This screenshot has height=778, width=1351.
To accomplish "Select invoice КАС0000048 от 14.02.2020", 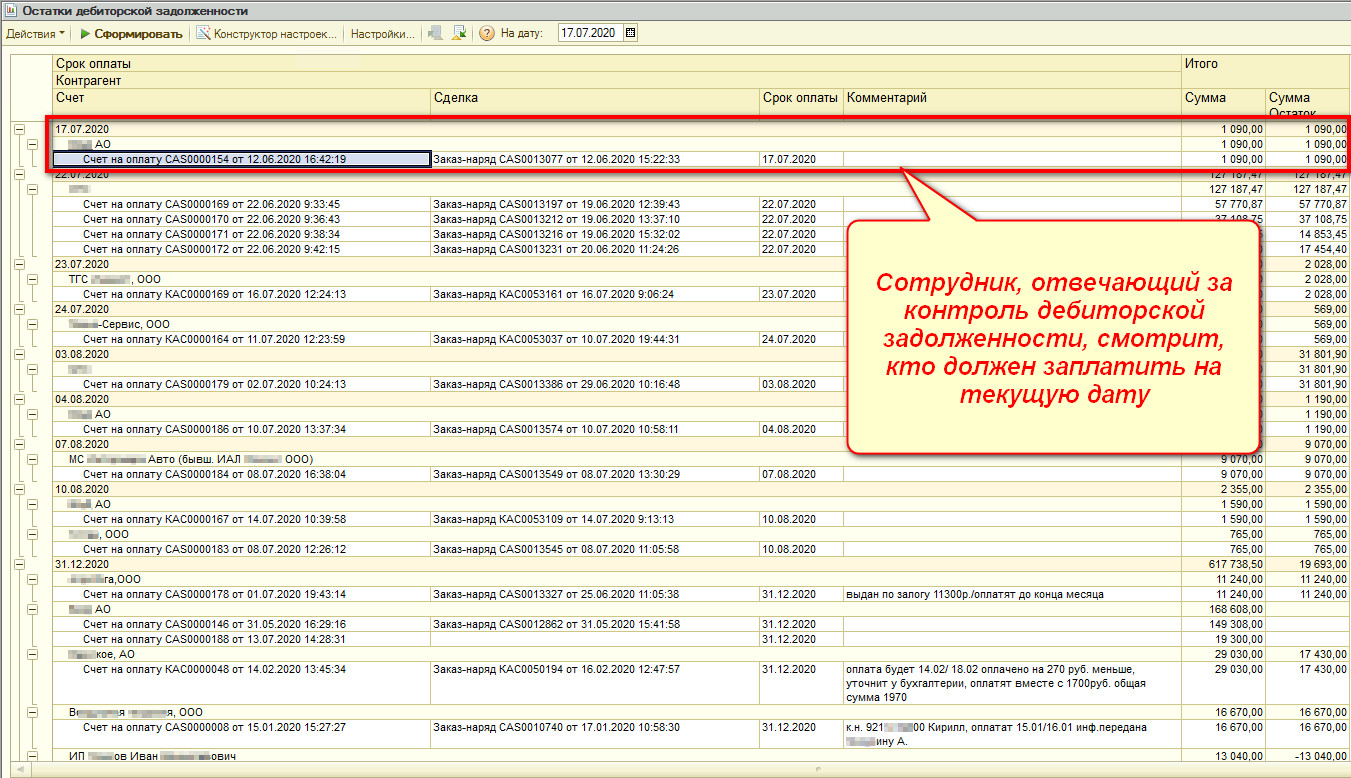I will click(x=242, y=683).
